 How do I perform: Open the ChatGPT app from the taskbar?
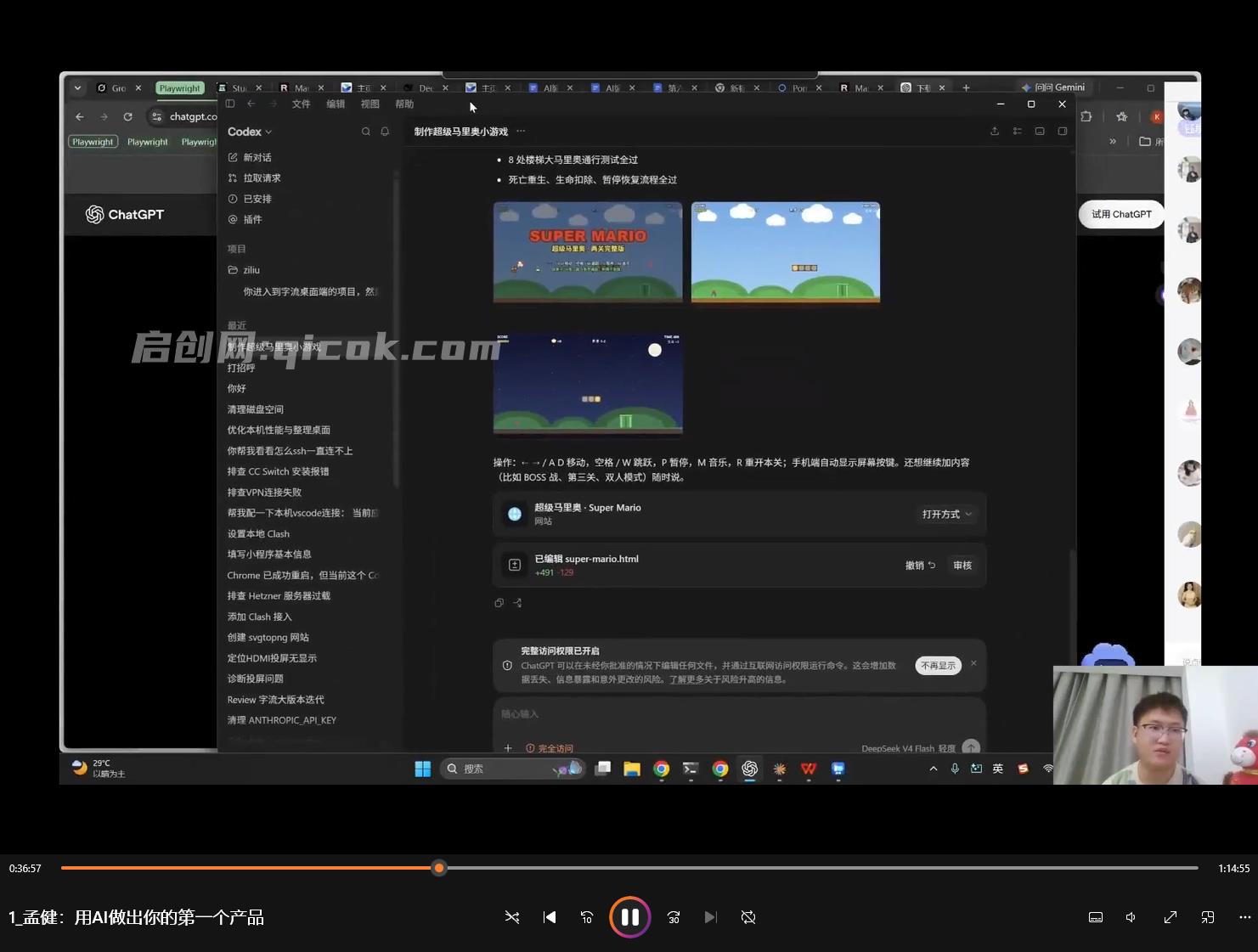(749, 769)
